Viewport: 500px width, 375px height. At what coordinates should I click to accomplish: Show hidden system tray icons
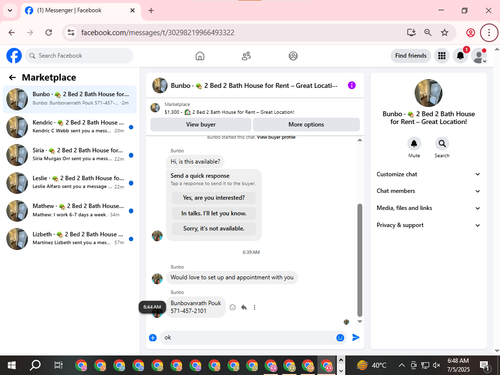tap(402, 365)
